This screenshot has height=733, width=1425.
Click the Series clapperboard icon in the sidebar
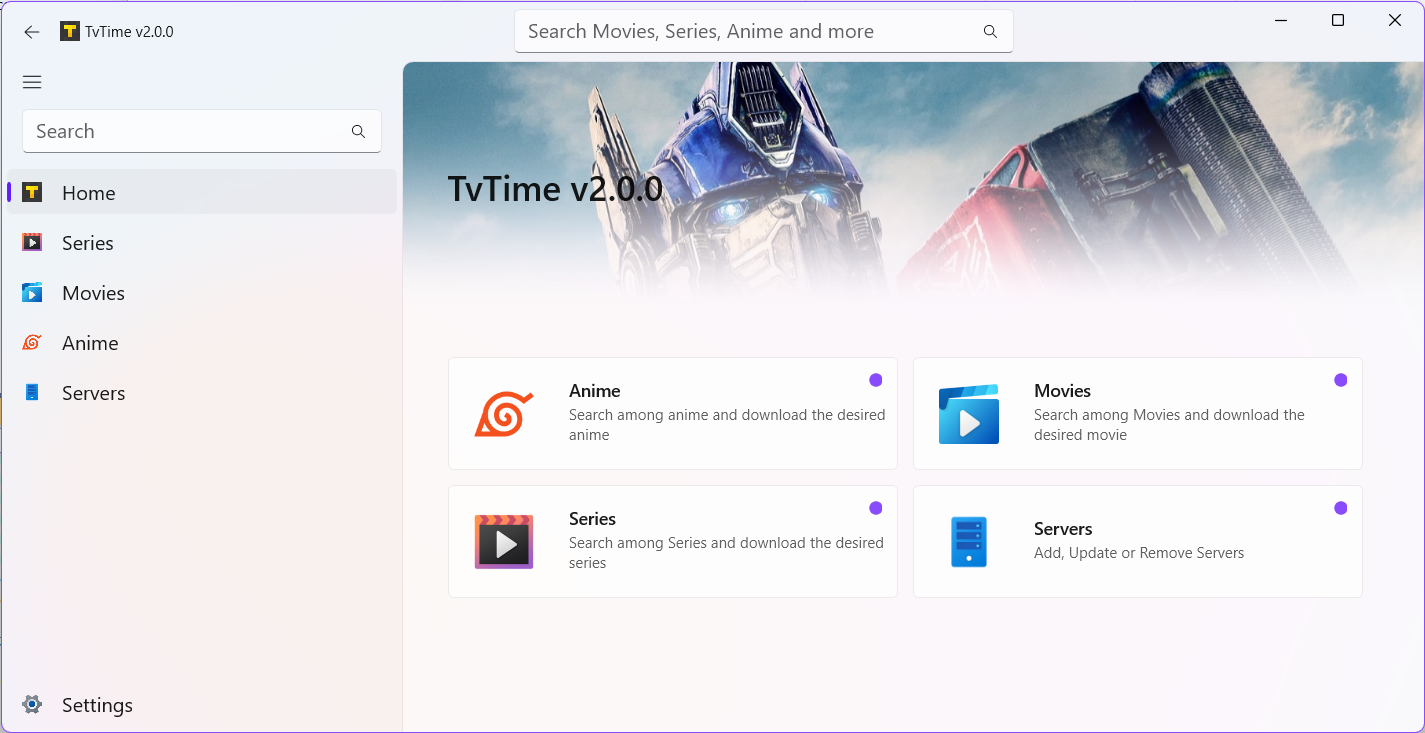[x=32, y=242]
